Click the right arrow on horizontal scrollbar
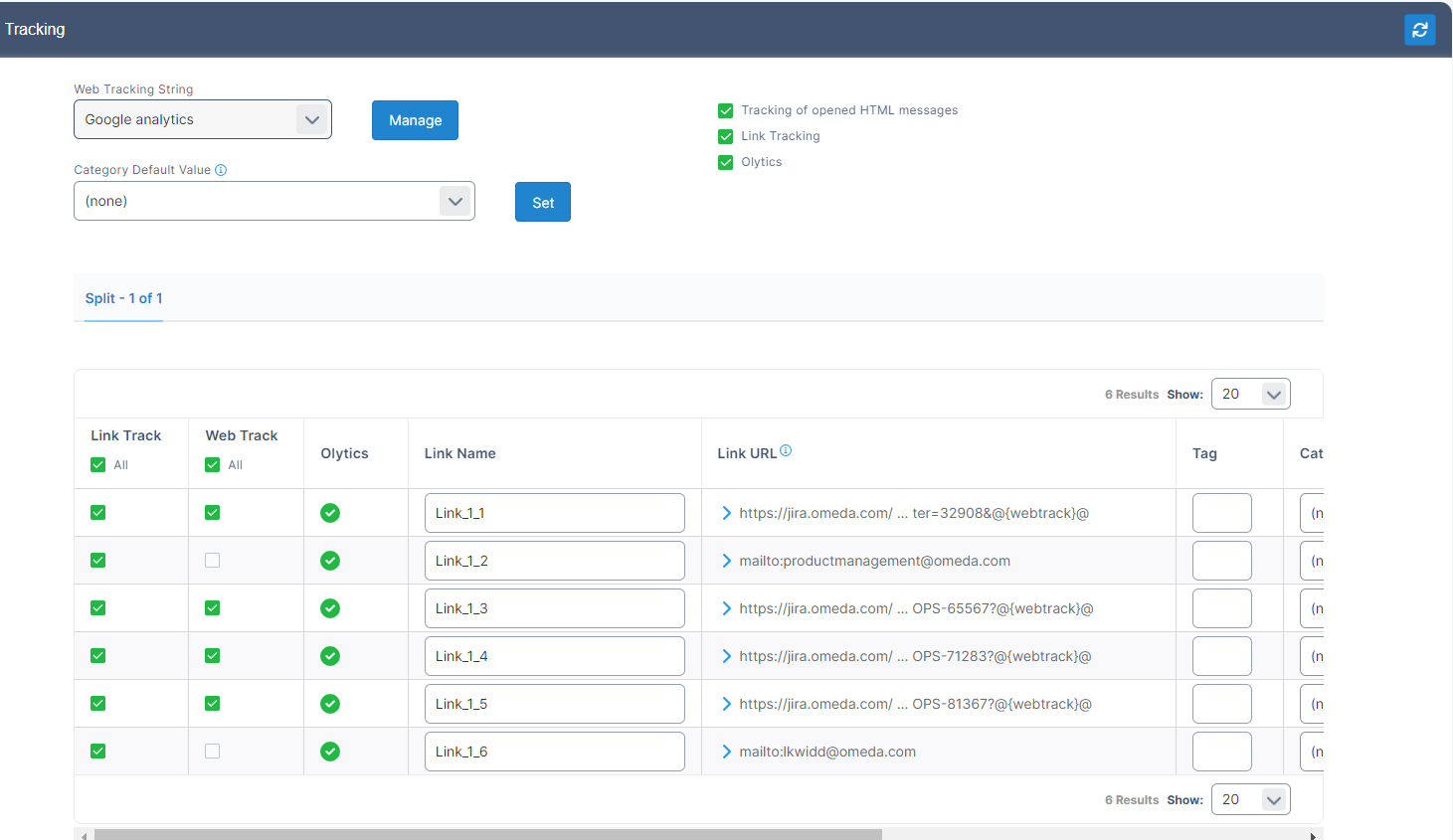 [1313, 836]
